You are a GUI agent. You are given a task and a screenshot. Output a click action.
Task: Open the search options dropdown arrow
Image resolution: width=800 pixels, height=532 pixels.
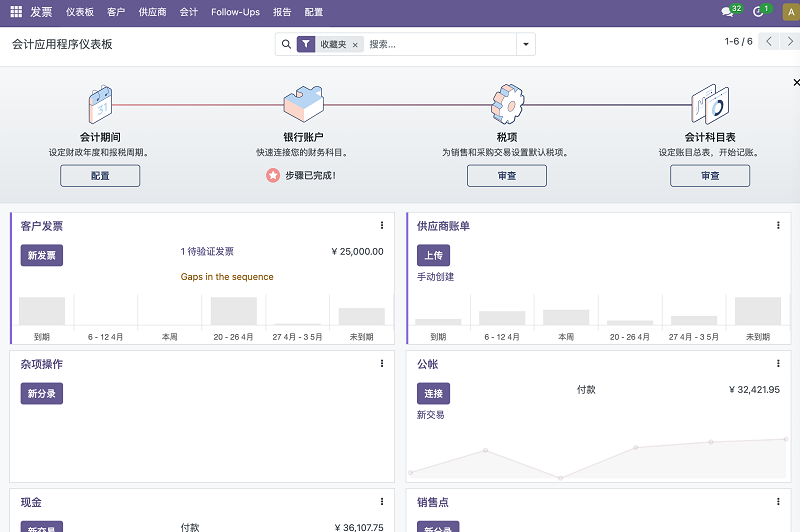[526, 44]
